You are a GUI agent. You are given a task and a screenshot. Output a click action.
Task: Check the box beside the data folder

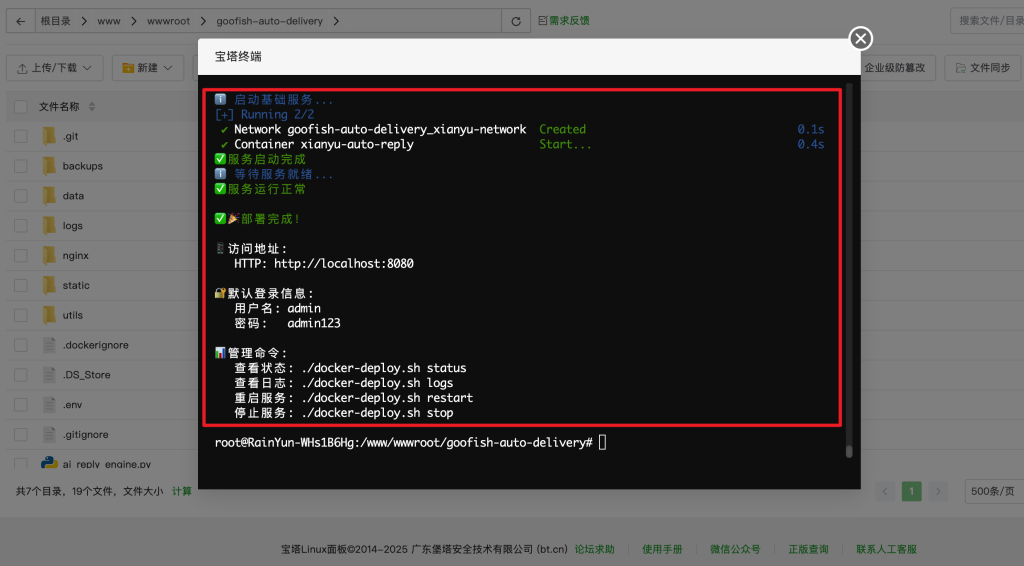pos(21,196)
